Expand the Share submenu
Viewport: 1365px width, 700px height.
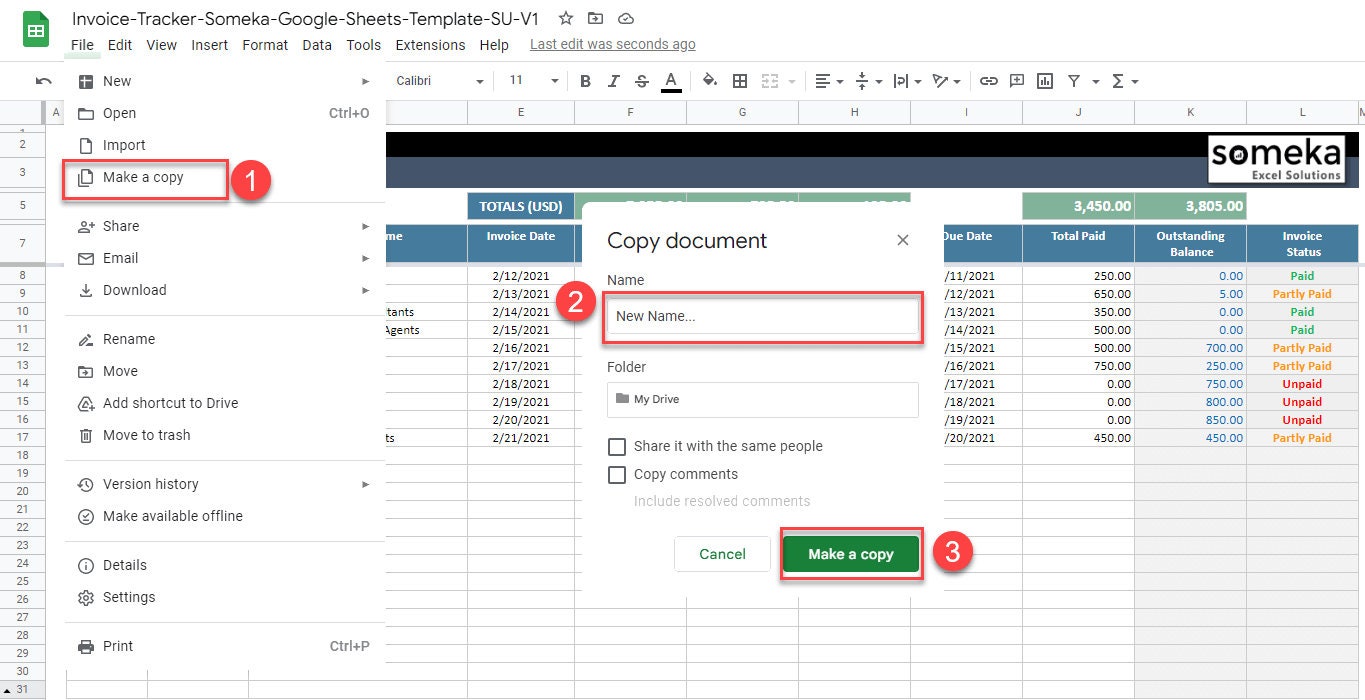pos(225,226)
